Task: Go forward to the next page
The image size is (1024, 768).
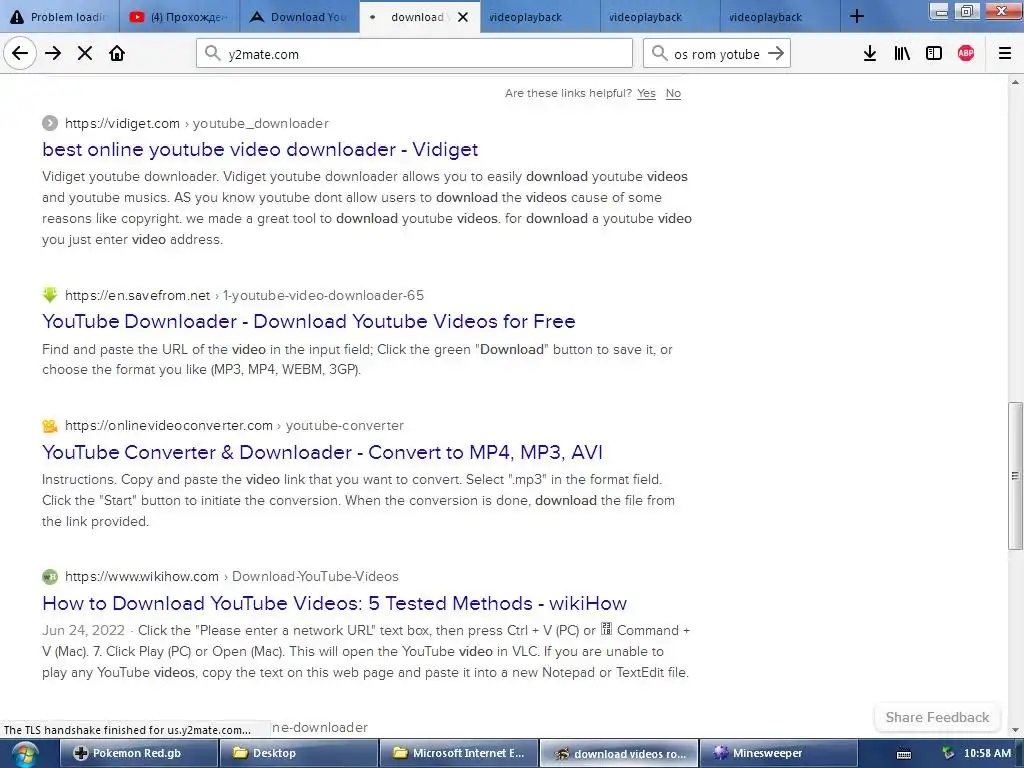Action: click(53, 53)
